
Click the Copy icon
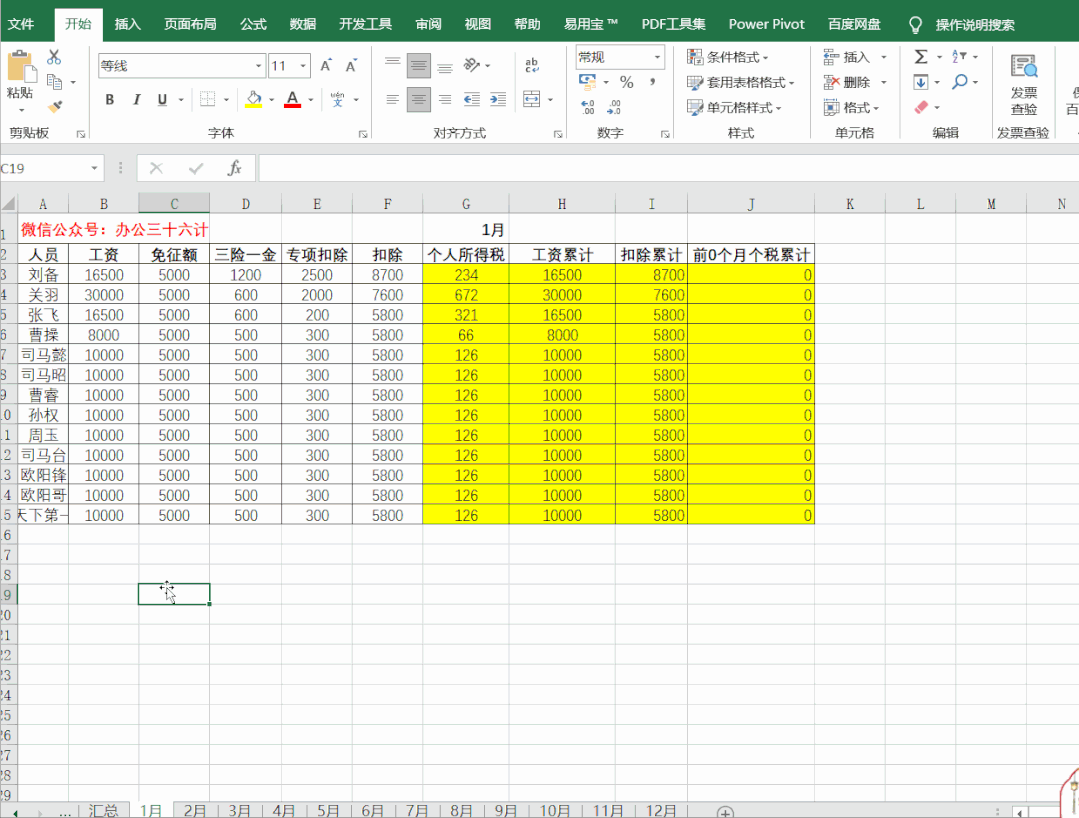pos(54,82)
